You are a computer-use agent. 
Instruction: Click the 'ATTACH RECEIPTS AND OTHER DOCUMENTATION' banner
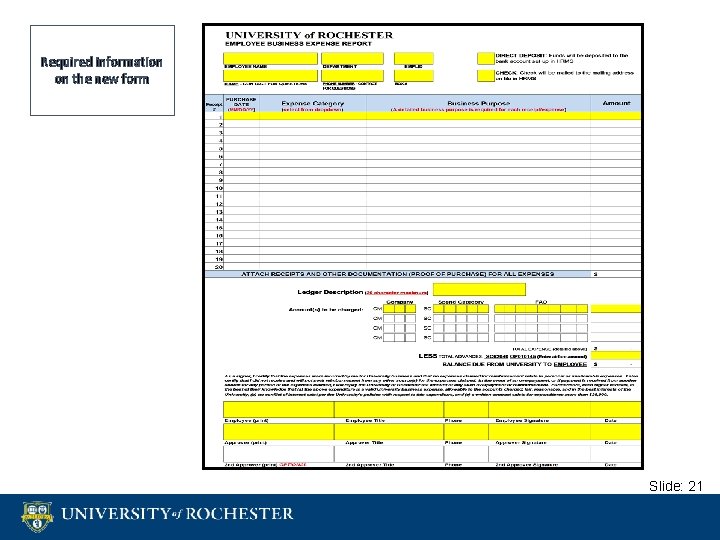(x=398, y=274)
